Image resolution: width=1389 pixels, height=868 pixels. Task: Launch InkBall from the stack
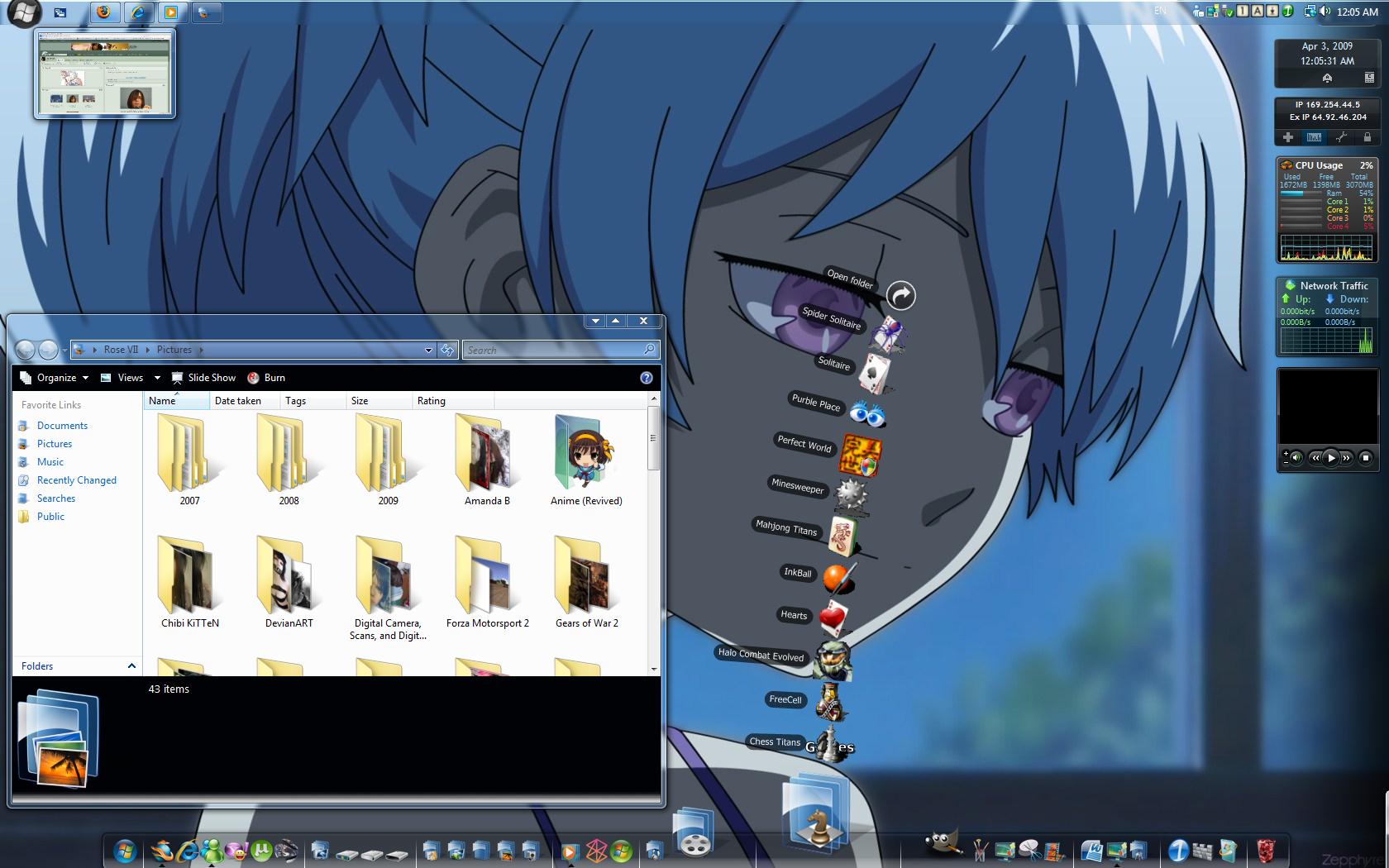pyautogui.click(x=838, y=578)
